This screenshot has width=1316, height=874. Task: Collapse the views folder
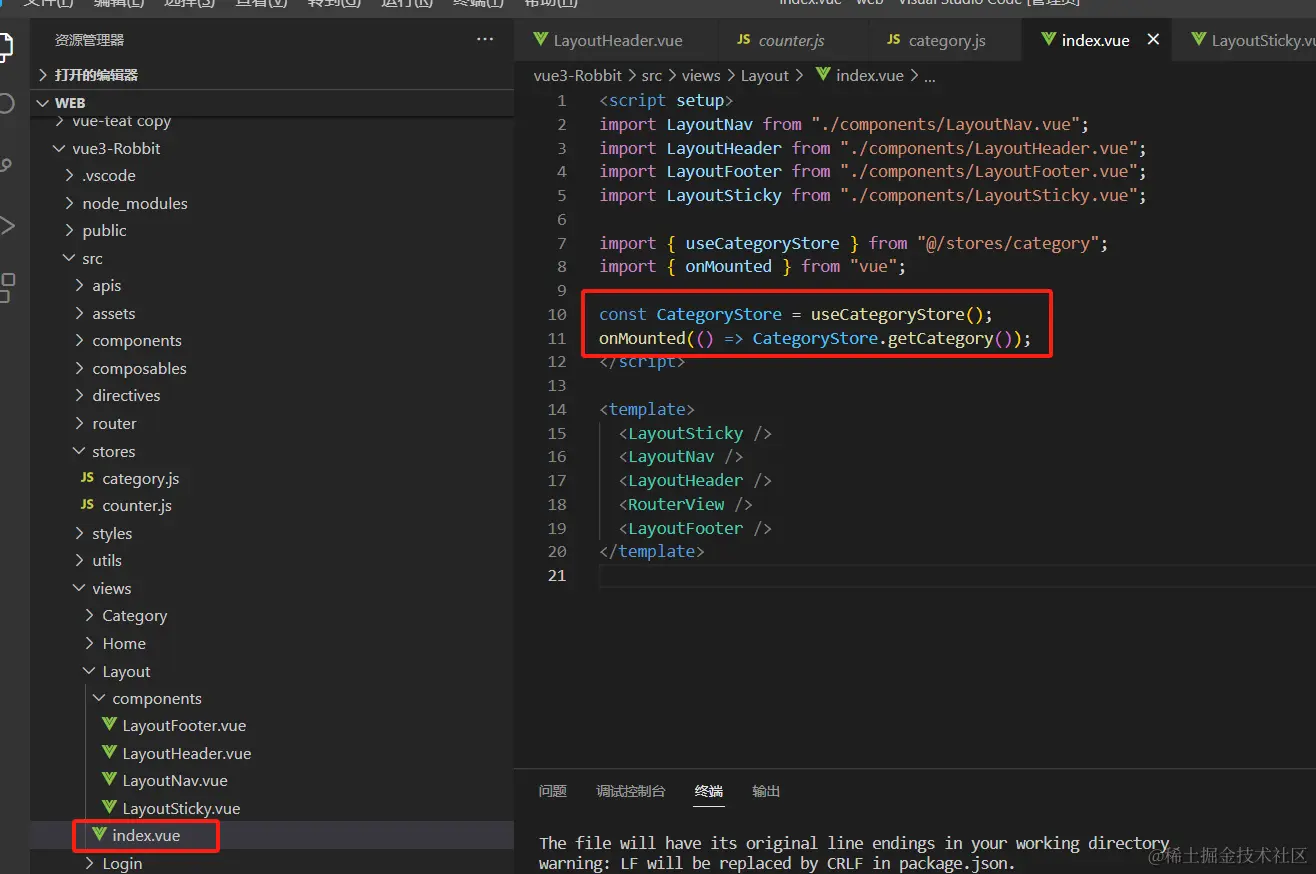(79, 588)
